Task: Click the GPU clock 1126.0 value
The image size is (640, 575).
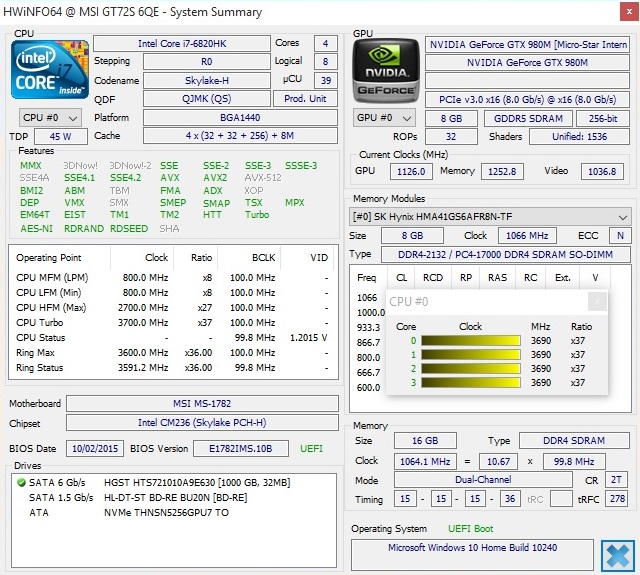Action: coord(411,171)
